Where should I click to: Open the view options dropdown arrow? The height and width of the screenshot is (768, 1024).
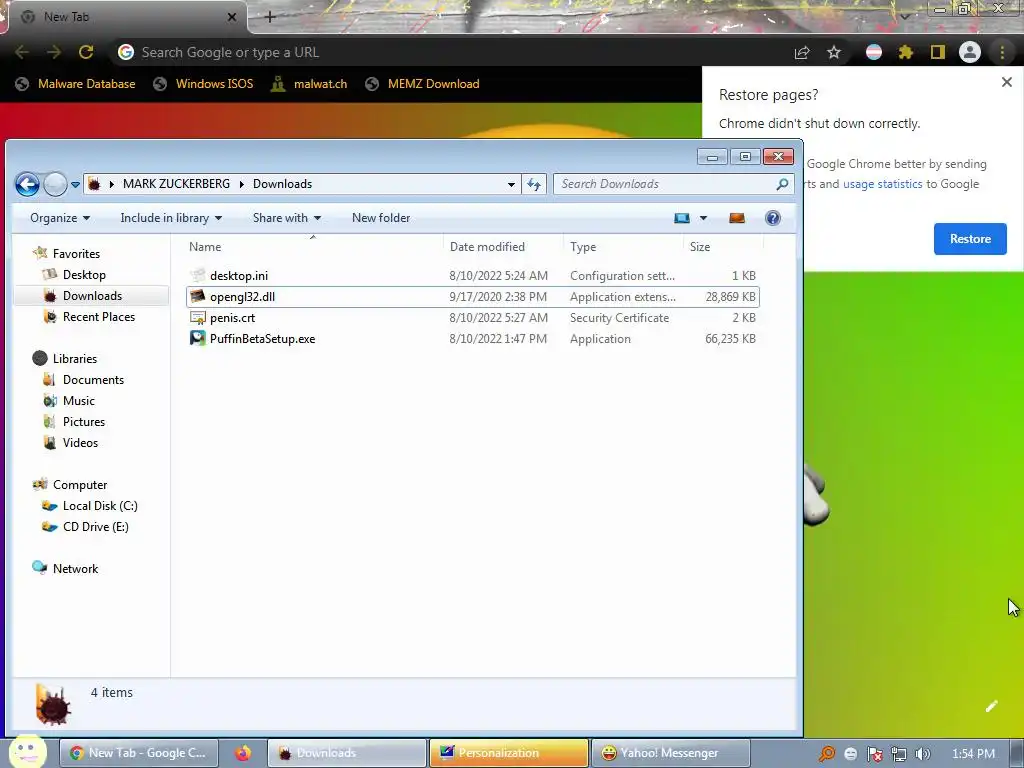703,218
